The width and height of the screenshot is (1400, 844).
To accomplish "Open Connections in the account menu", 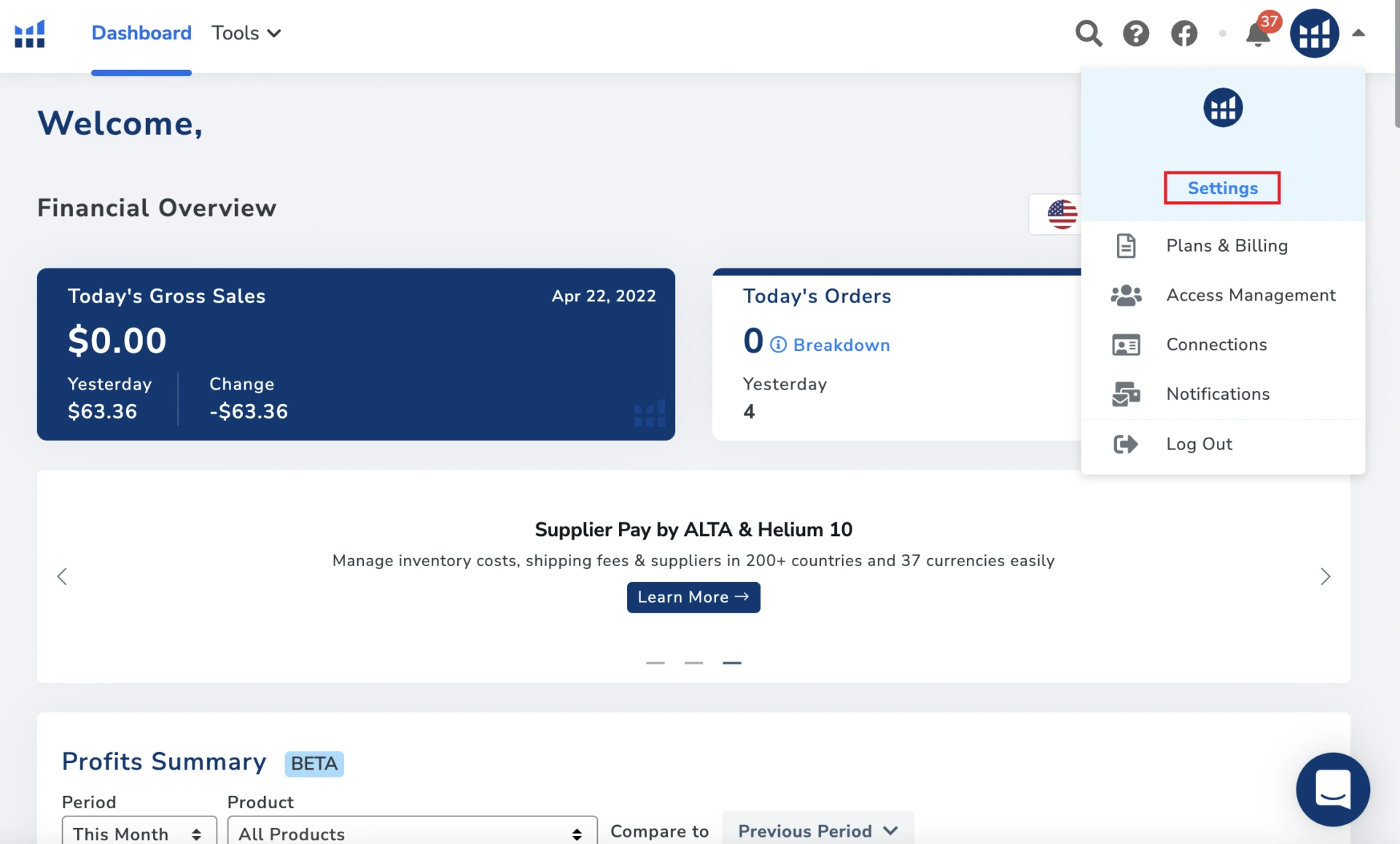I will pyautogui.click(x=1216, y=344).
